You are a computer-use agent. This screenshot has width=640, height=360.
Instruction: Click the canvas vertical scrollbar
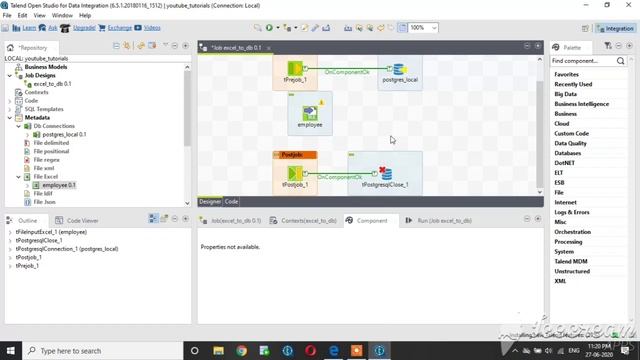click(540, 135)
